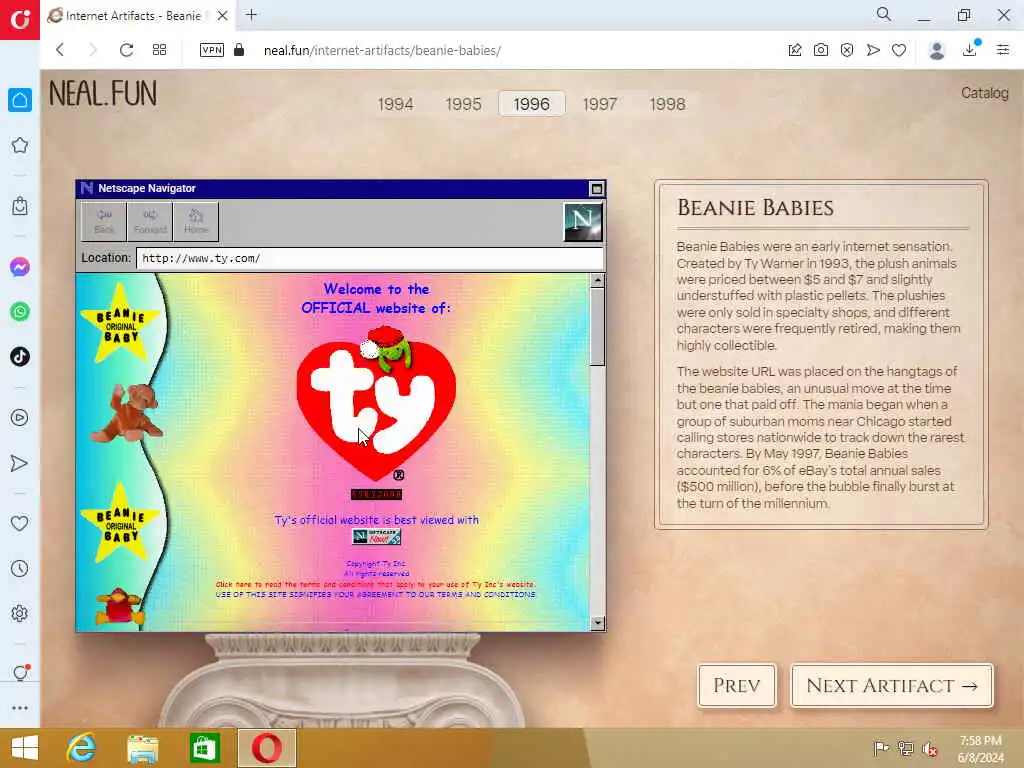Click the Prev button
The height and width of the screenshot is (768, 1024).
(x=737, y=686)
